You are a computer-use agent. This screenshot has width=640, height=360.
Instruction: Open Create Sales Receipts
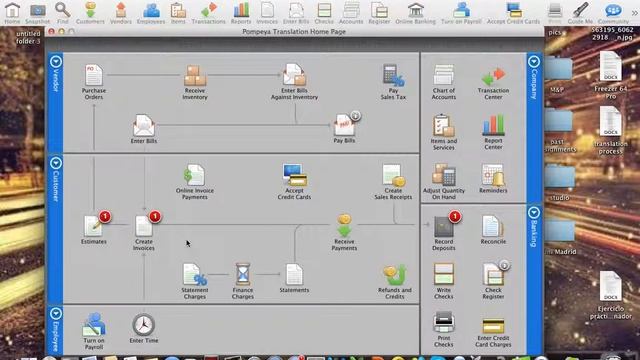coord(393,182)
